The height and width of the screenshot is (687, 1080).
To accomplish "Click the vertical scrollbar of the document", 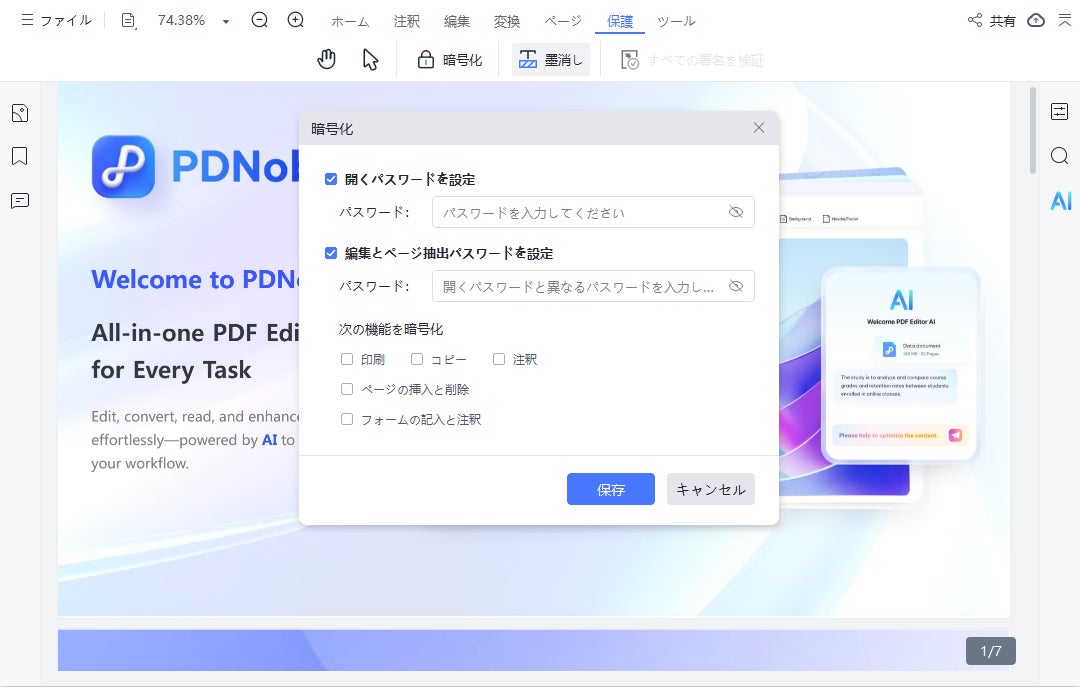I will (1032, 131).
